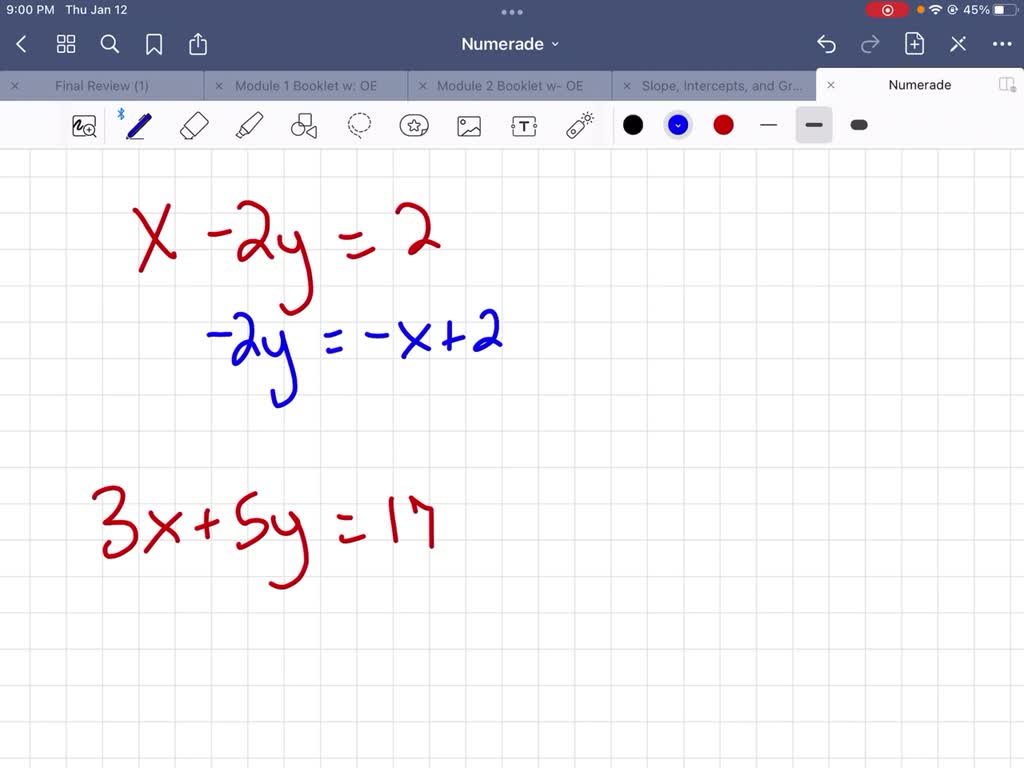Image resolution: width=1024 pixels, height=768 pixels.
Task: Insert an image with the photo tool
Action: pos(469,125)
